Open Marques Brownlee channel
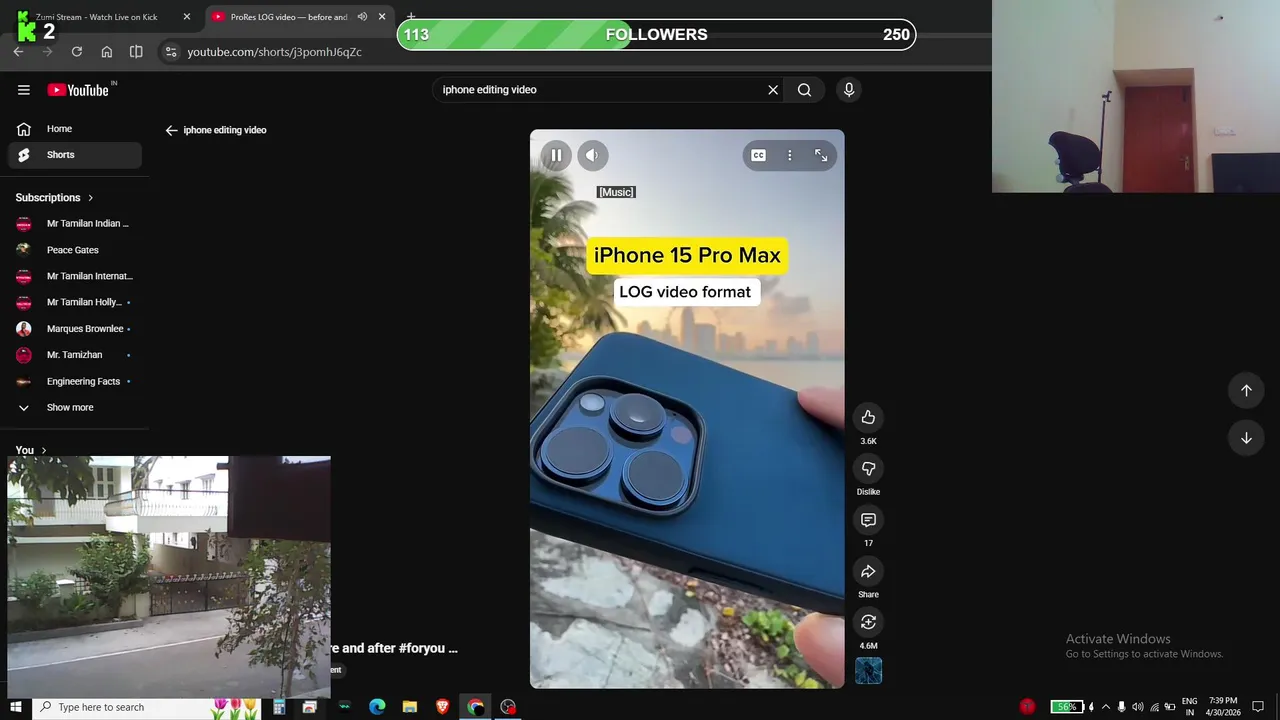 (75, 329)
